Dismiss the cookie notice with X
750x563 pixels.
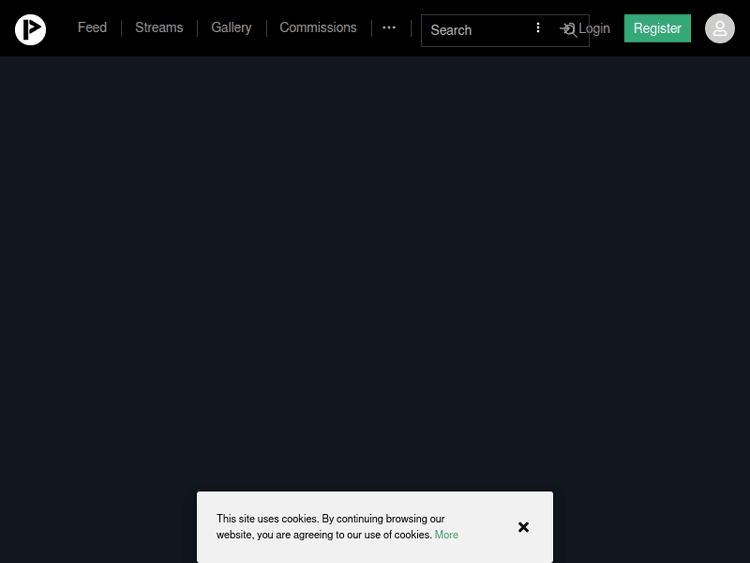523,527
